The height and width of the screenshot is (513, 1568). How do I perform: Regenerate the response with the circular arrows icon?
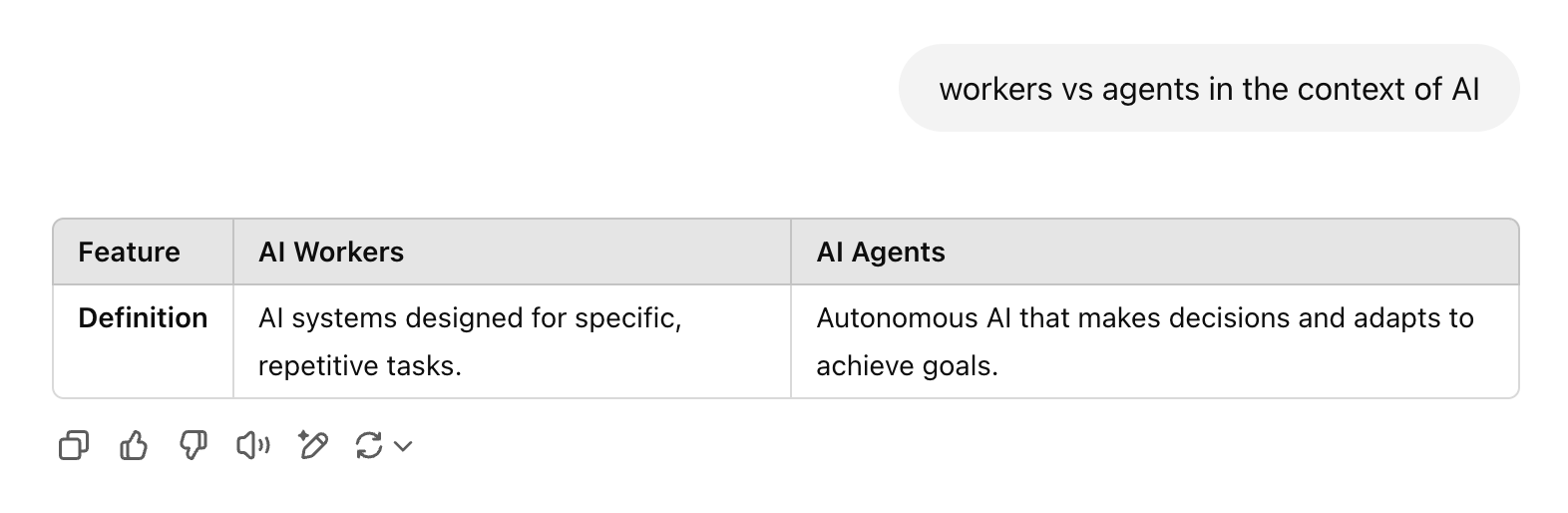(x=369, y=445)
